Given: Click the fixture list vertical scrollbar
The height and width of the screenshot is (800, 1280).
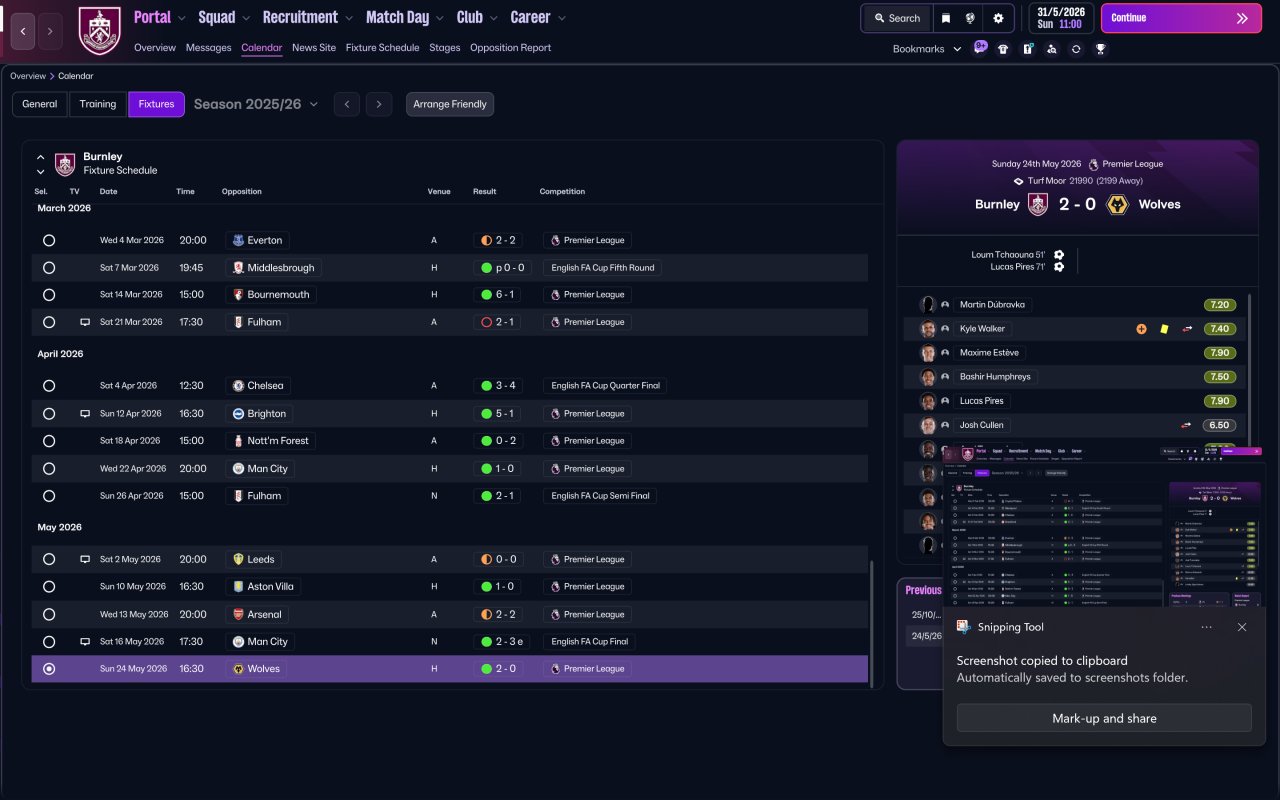Looking at the screenshot, I should [873, 624].
